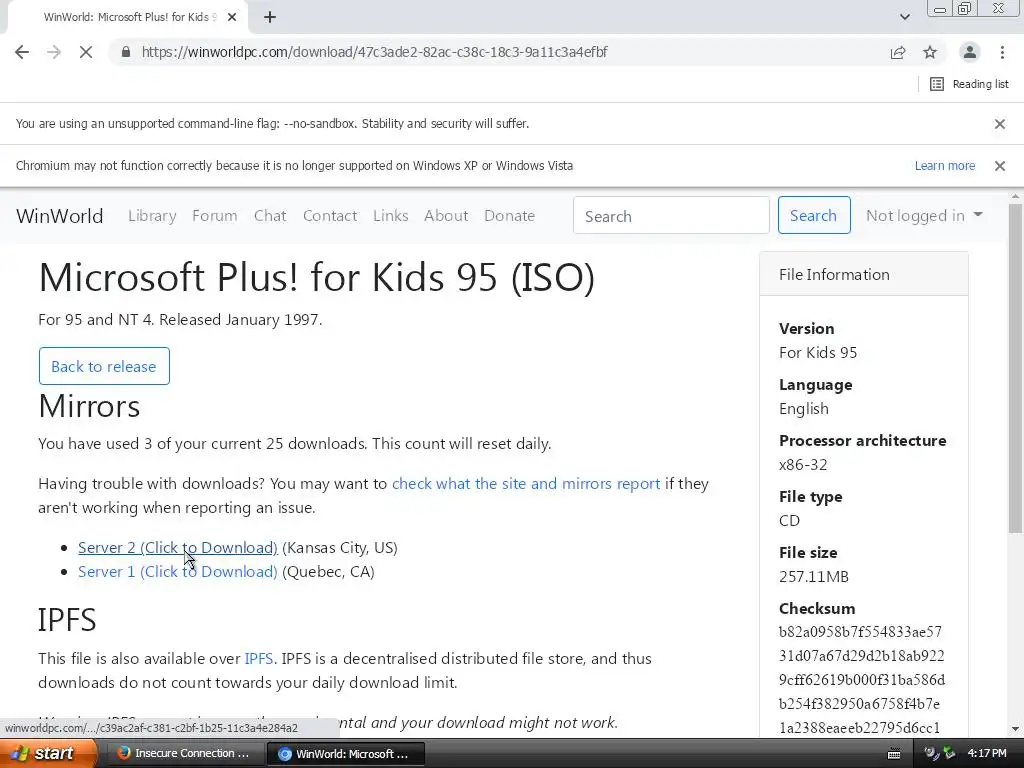Select the File Information panel header
This screenshot has width=1024, height=768.
[863, 274]
